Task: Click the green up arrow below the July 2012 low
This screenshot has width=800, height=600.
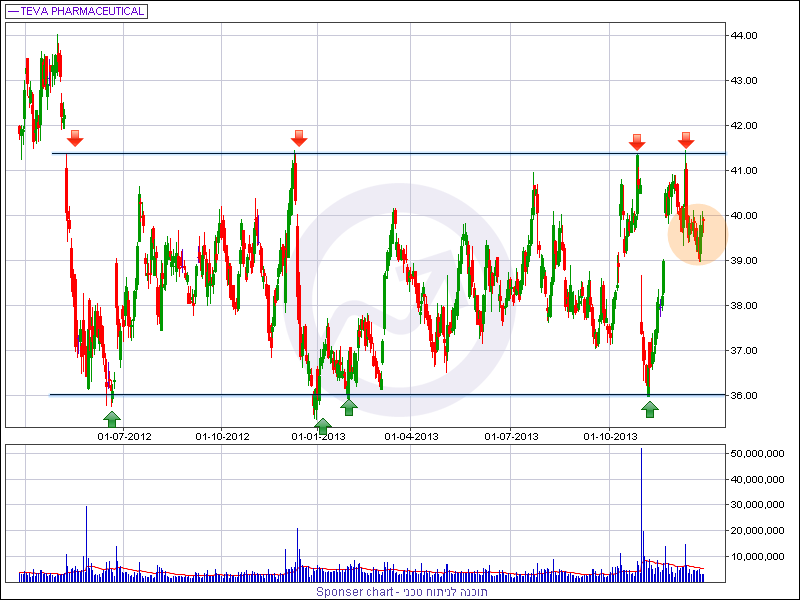Action: [112, 419]
